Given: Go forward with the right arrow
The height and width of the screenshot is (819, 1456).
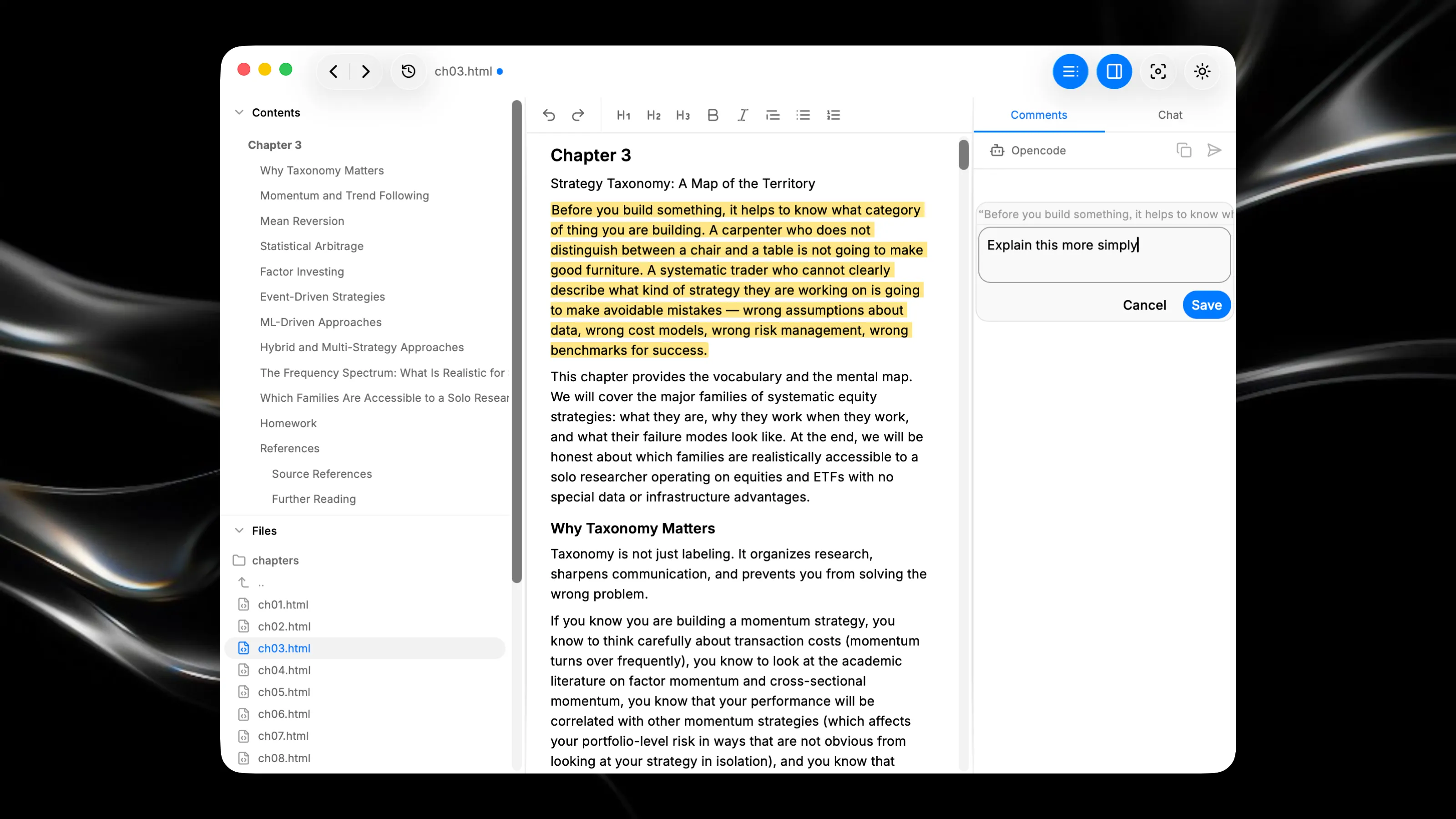Looking at the screenshot, I should click(366, 71).
